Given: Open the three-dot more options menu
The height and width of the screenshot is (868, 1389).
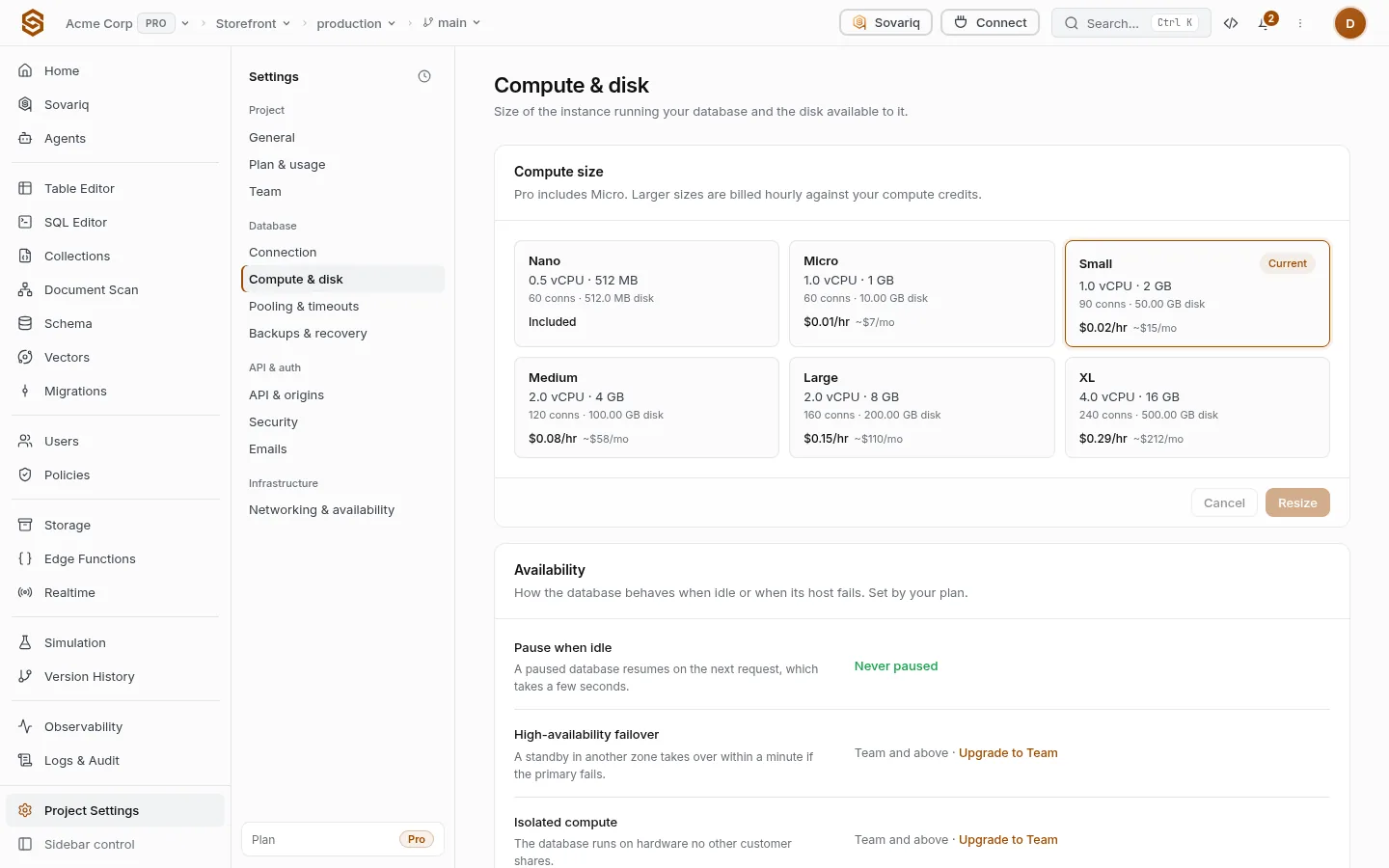Looking at the screenshot, I should click(1300, 23).
